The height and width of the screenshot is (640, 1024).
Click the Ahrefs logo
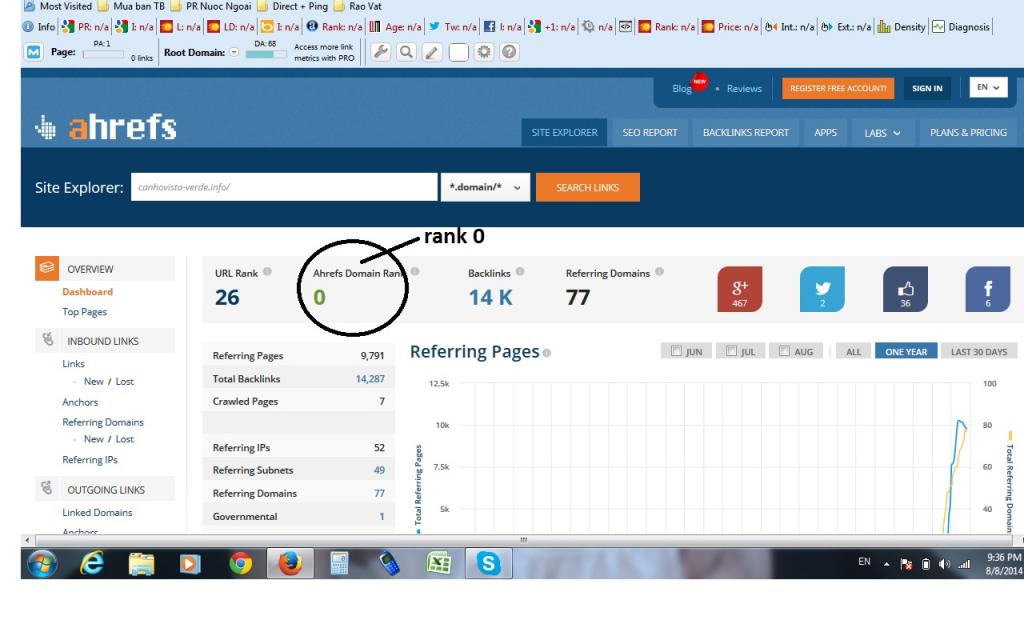tap(106, 127)
